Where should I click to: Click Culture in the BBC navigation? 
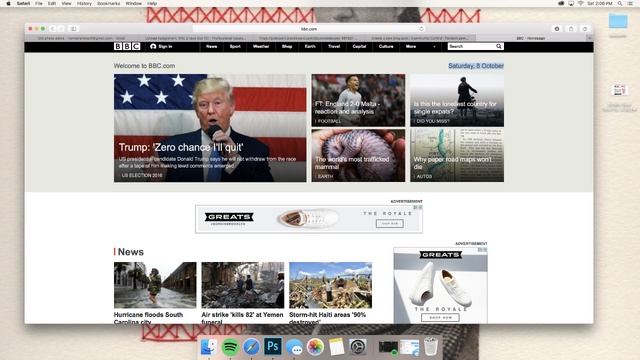point(386,47)
